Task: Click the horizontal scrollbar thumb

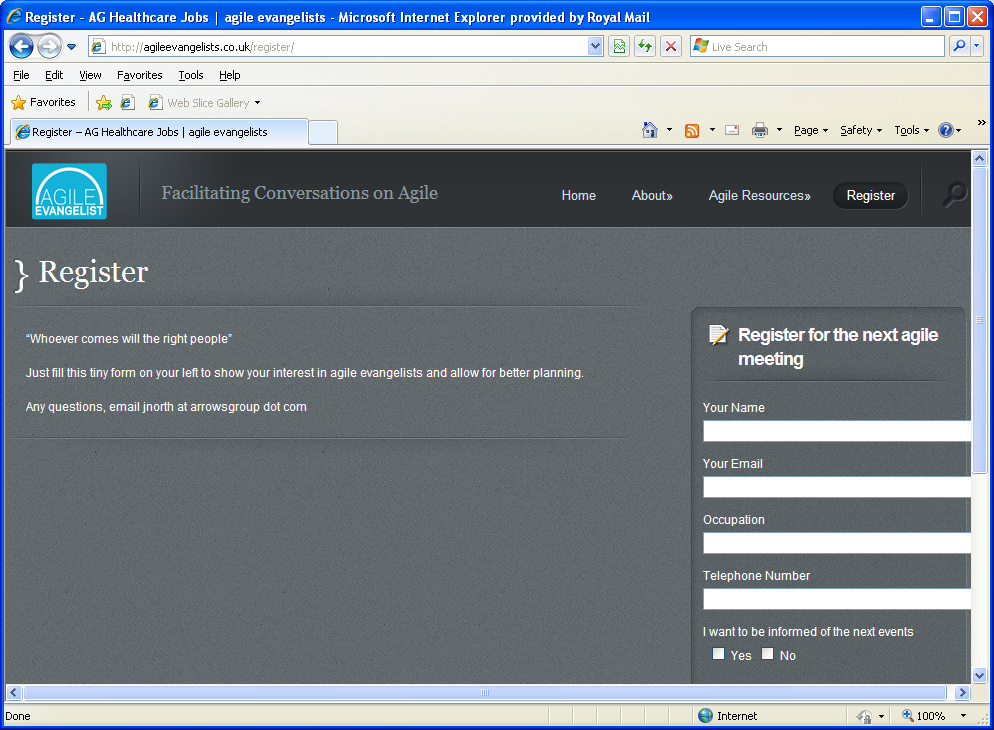Action: [x=485, y=693]
